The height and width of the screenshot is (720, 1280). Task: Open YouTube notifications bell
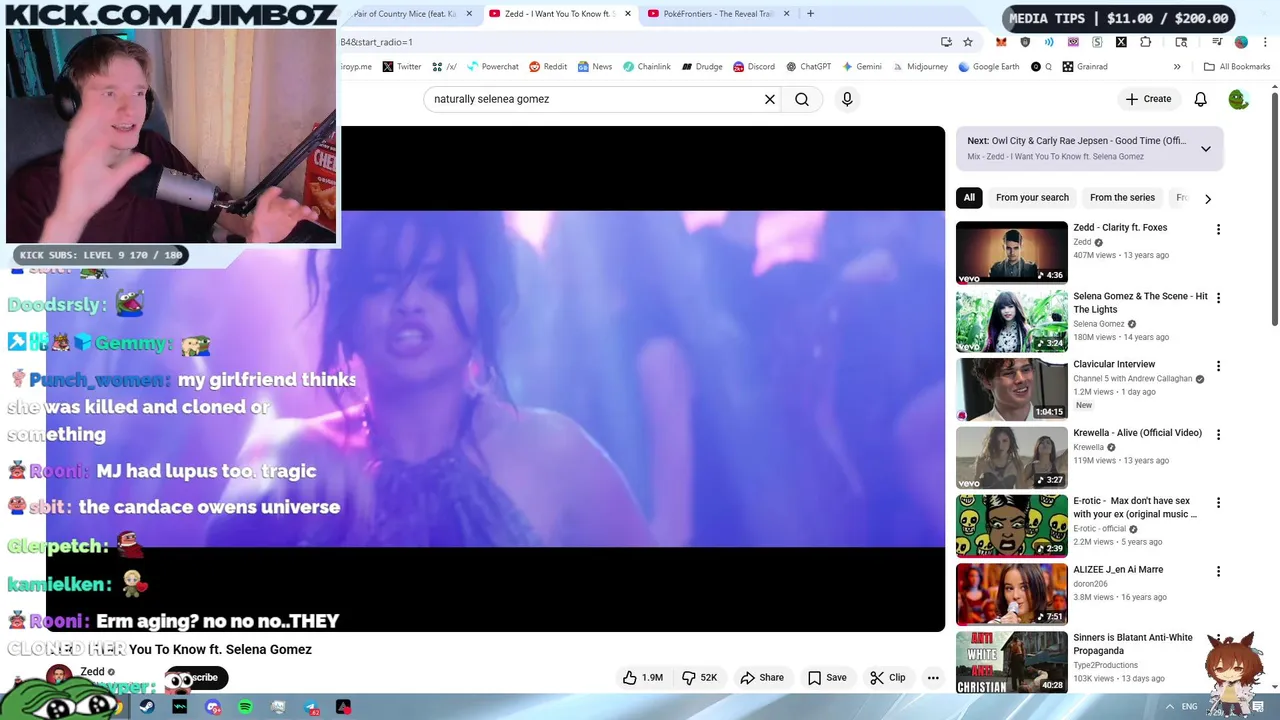coord(1200,99)
